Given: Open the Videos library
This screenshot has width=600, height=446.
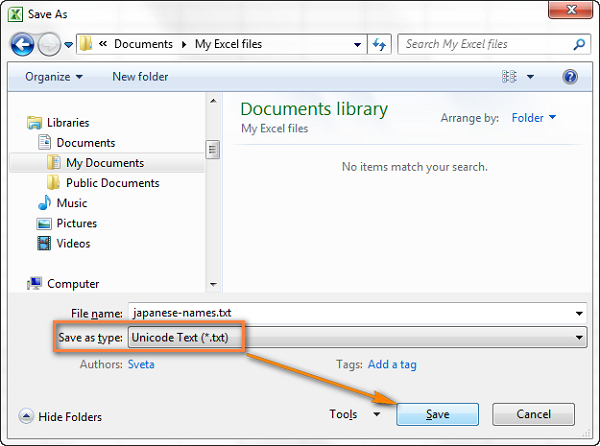Looking at the screenshot, I should tap(73, 243).
